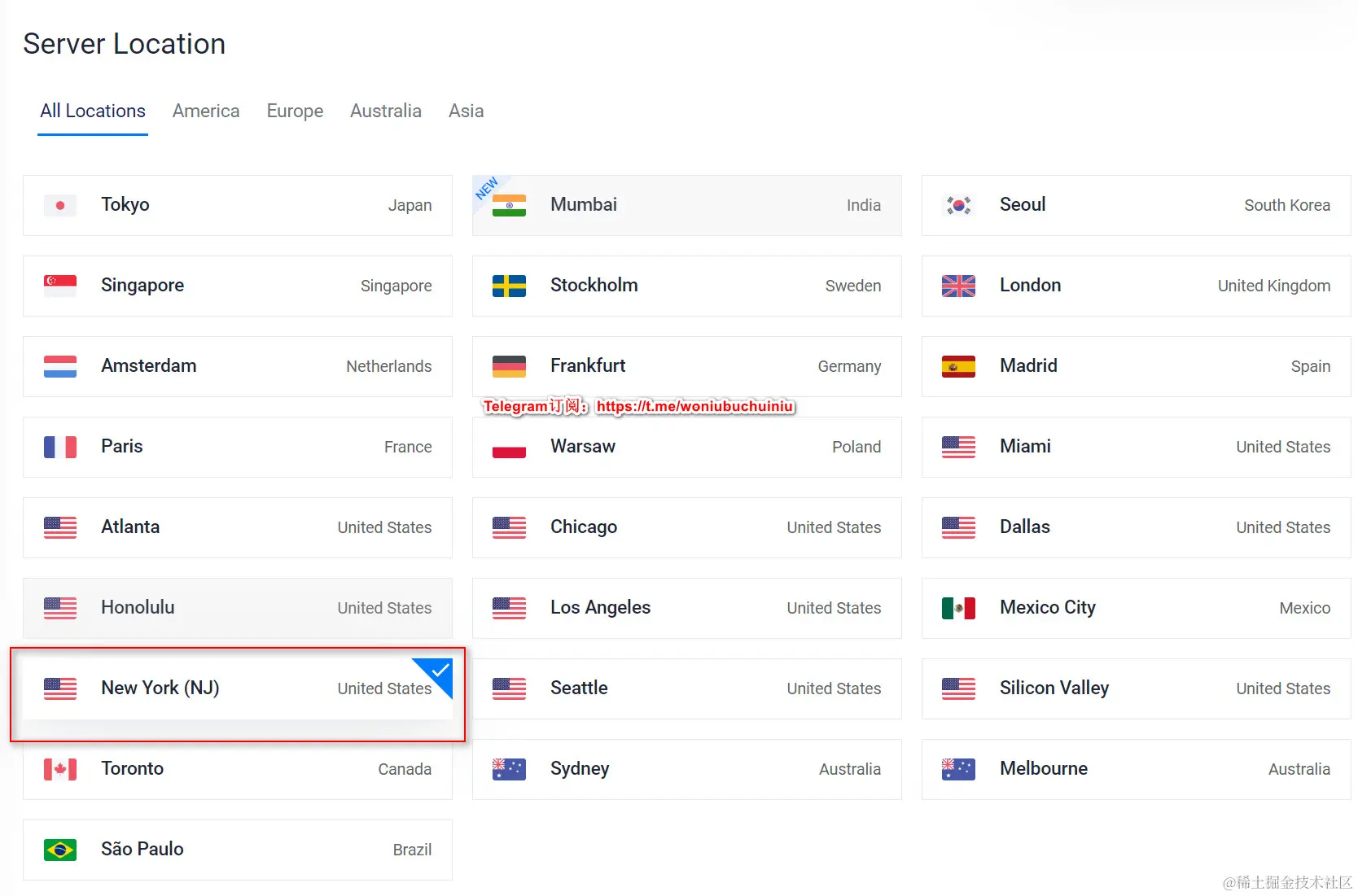Screen dimensions: 1358x896
Task: Click the Australia flag for Sydney
Action: [510, 769]
